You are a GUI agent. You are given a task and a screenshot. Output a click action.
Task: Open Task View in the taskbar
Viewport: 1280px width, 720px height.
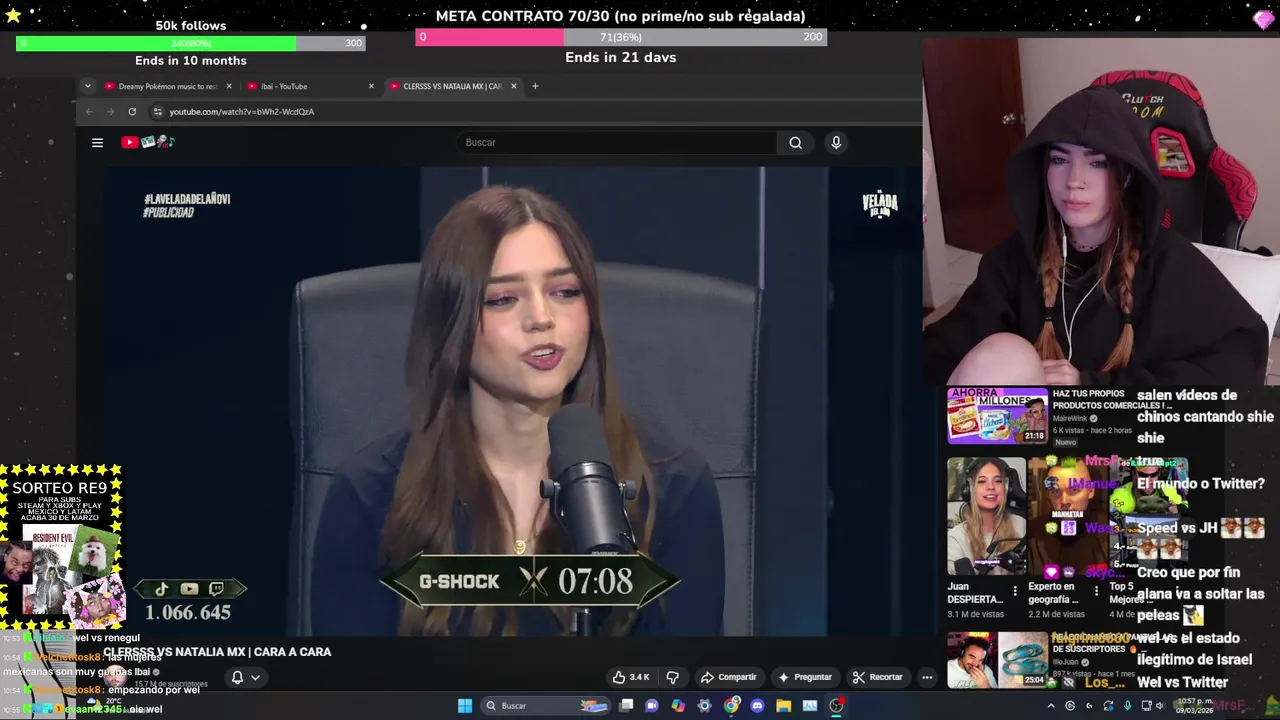[x=626, y=705]
